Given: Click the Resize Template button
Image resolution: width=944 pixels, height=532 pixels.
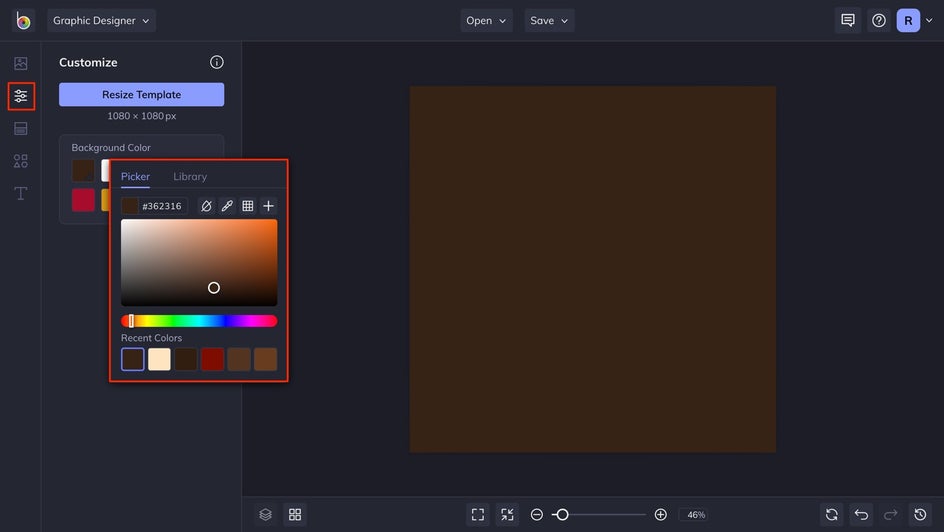Looking at the screenshot, I should [x=141, y=94].
